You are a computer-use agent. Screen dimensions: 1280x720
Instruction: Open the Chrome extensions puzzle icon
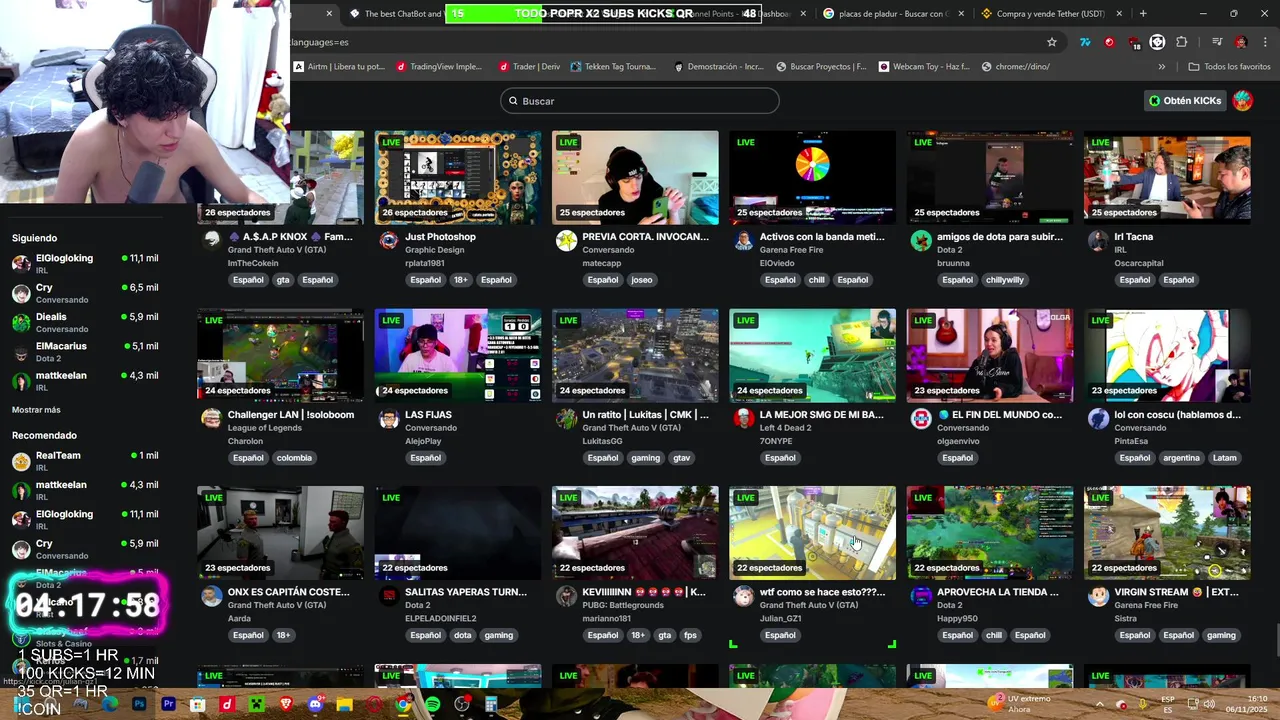(x=1182, y=42)
